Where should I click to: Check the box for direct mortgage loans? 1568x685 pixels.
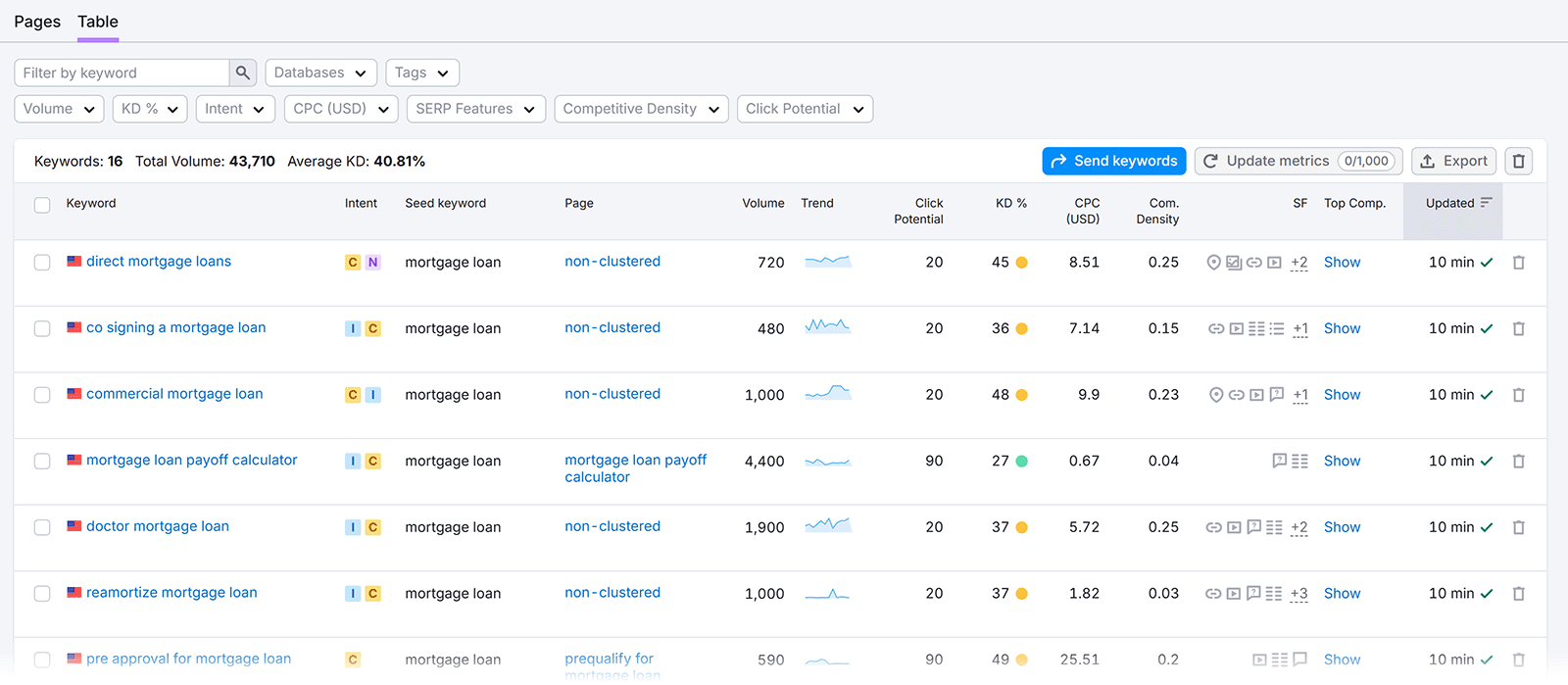point(42,263)
